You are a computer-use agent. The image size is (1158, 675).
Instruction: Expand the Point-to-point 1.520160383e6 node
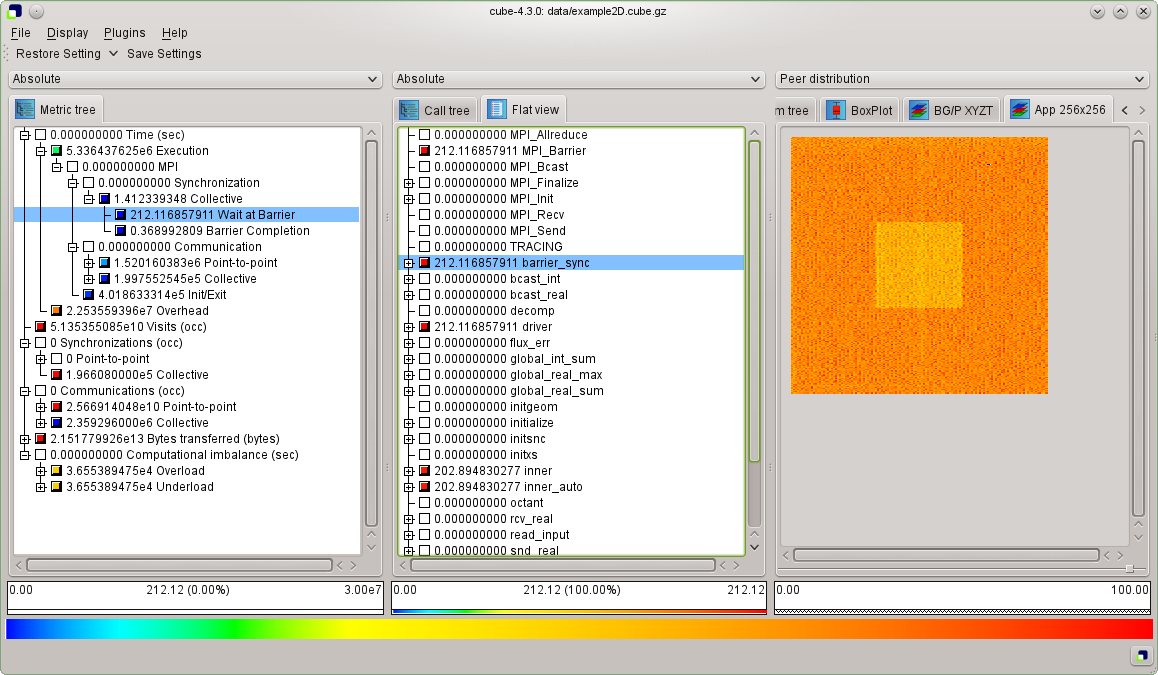[x=89, y=263]
